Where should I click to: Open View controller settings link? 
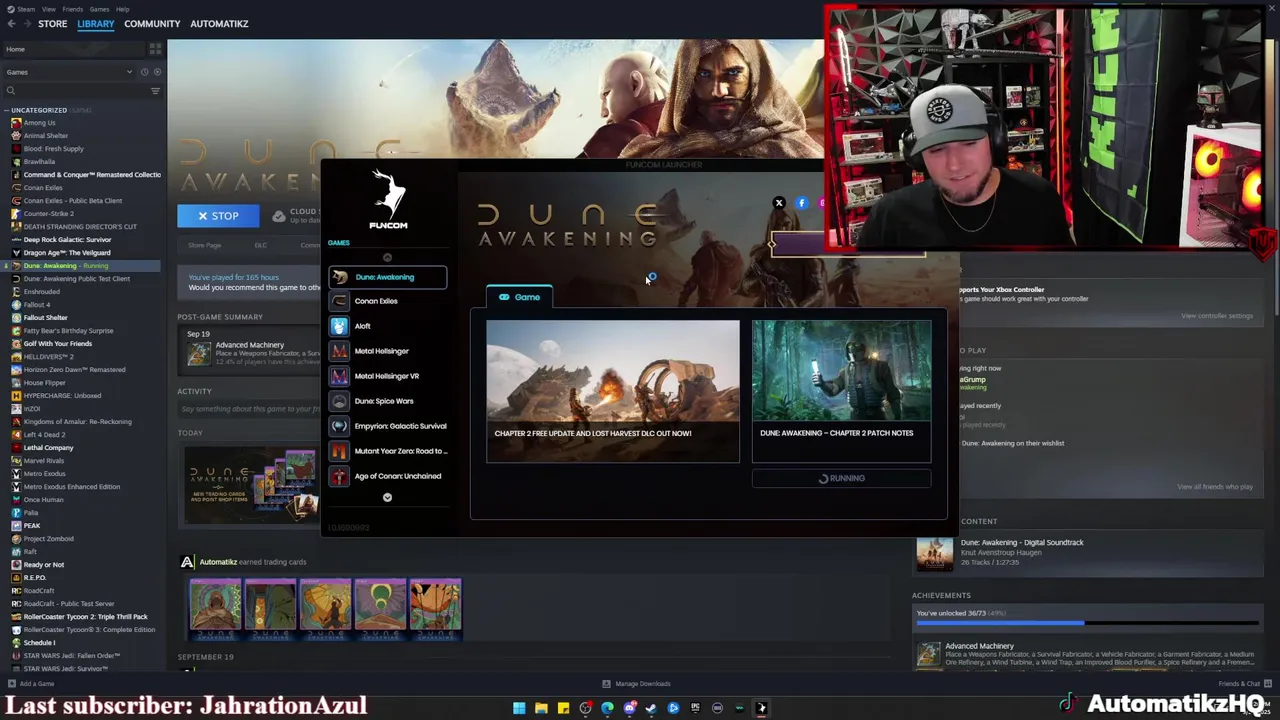pos(1216,316)
